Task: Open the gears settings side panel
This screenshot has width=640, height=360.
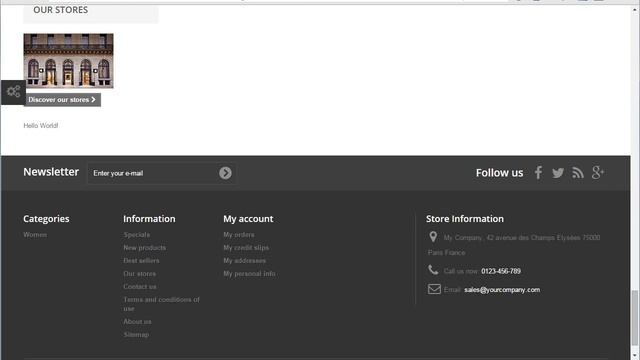Action: click(x=13, y=92)
